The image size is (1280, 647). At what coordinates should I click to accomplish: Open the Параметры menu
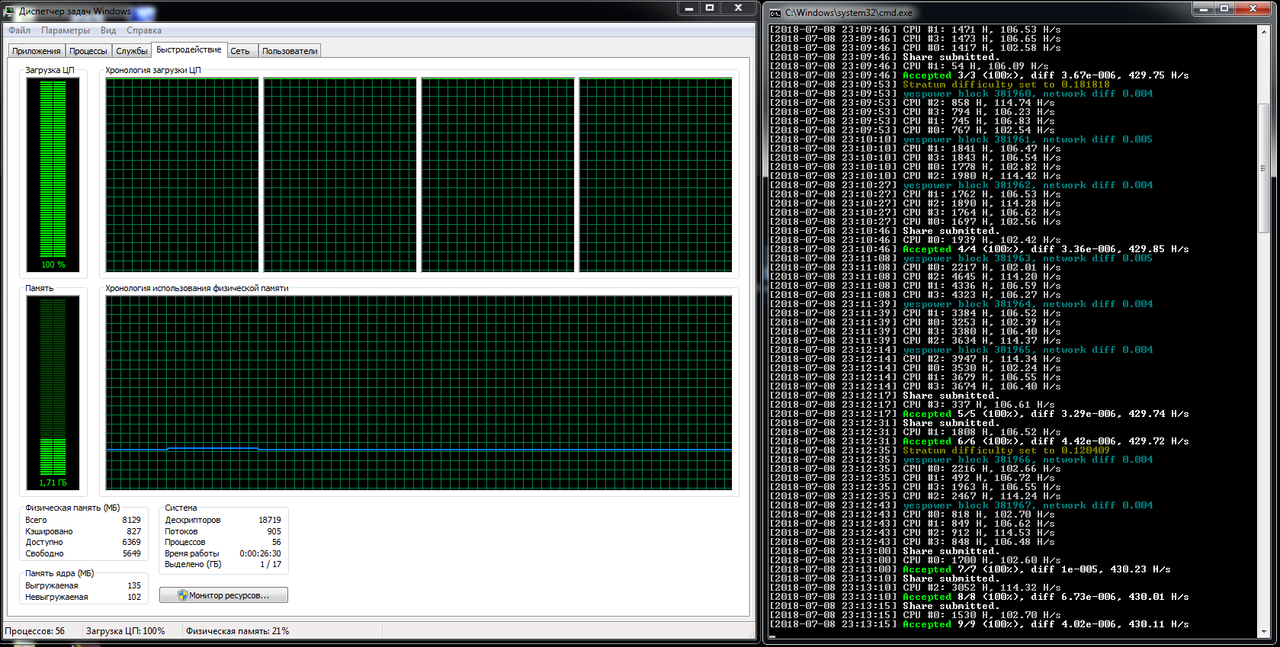(65, 31)
